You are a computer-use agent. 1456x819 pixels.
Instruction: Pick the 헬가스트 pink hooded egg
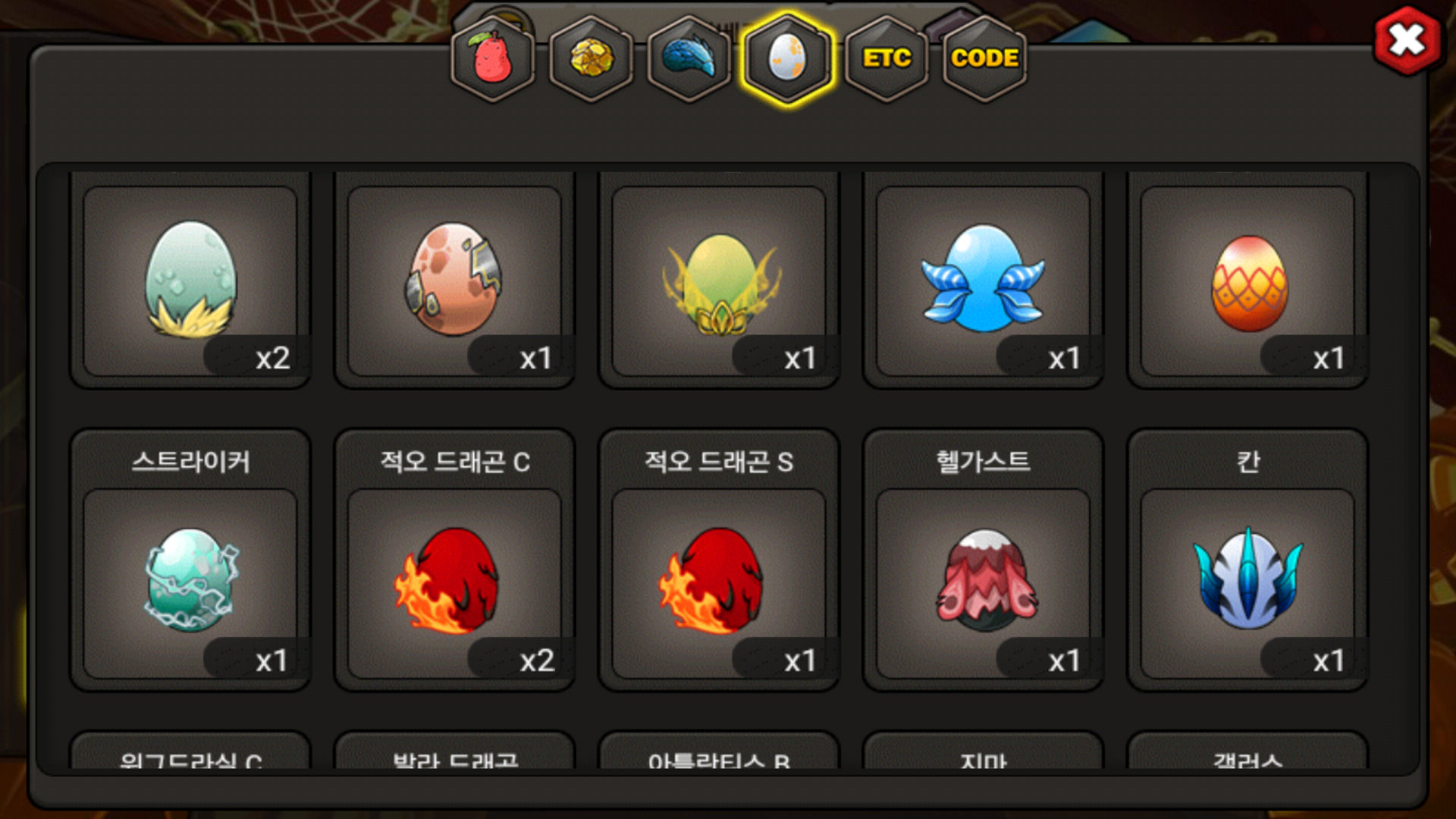[984, 560]
